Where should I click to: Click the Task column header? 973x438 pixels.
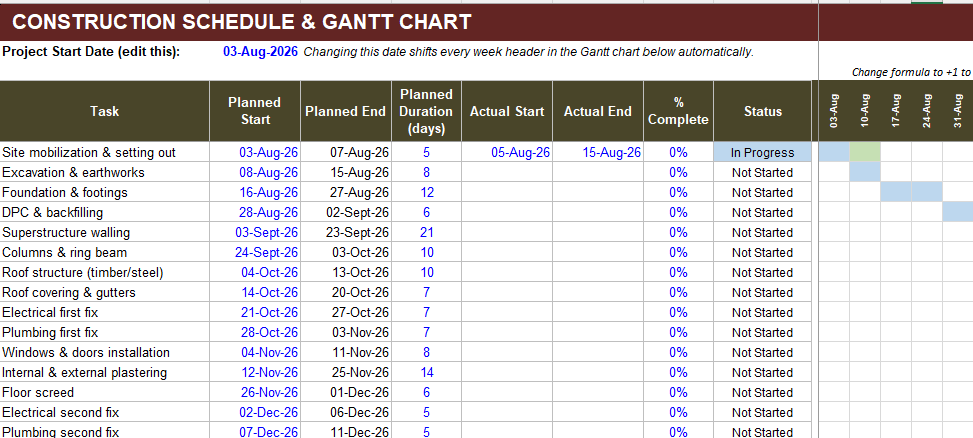105,112
